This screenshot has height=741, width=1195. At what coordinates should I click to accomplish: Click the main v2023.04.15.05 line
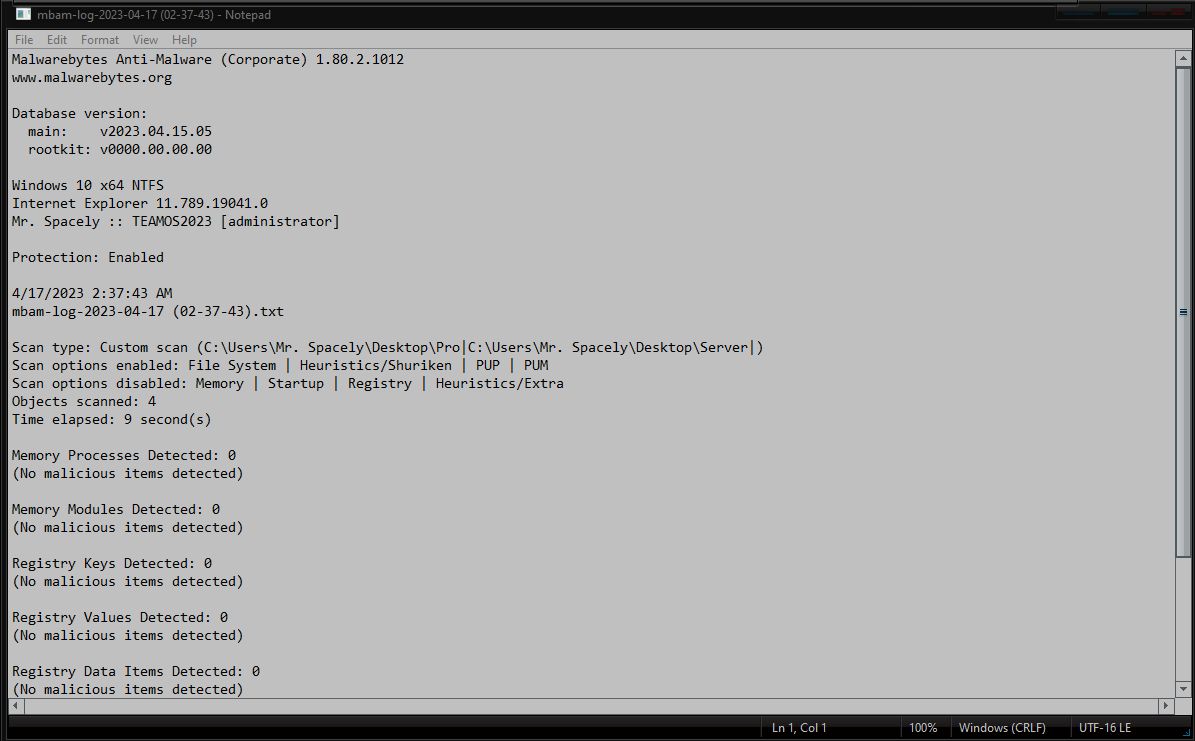120,131
